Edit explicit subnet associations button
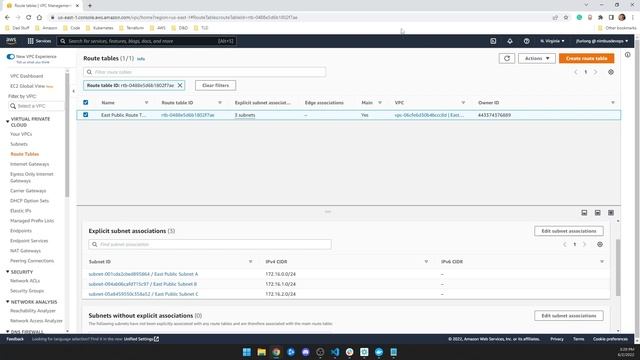The width and height of the screenshot is (640, 360). [x=569, y=231]
